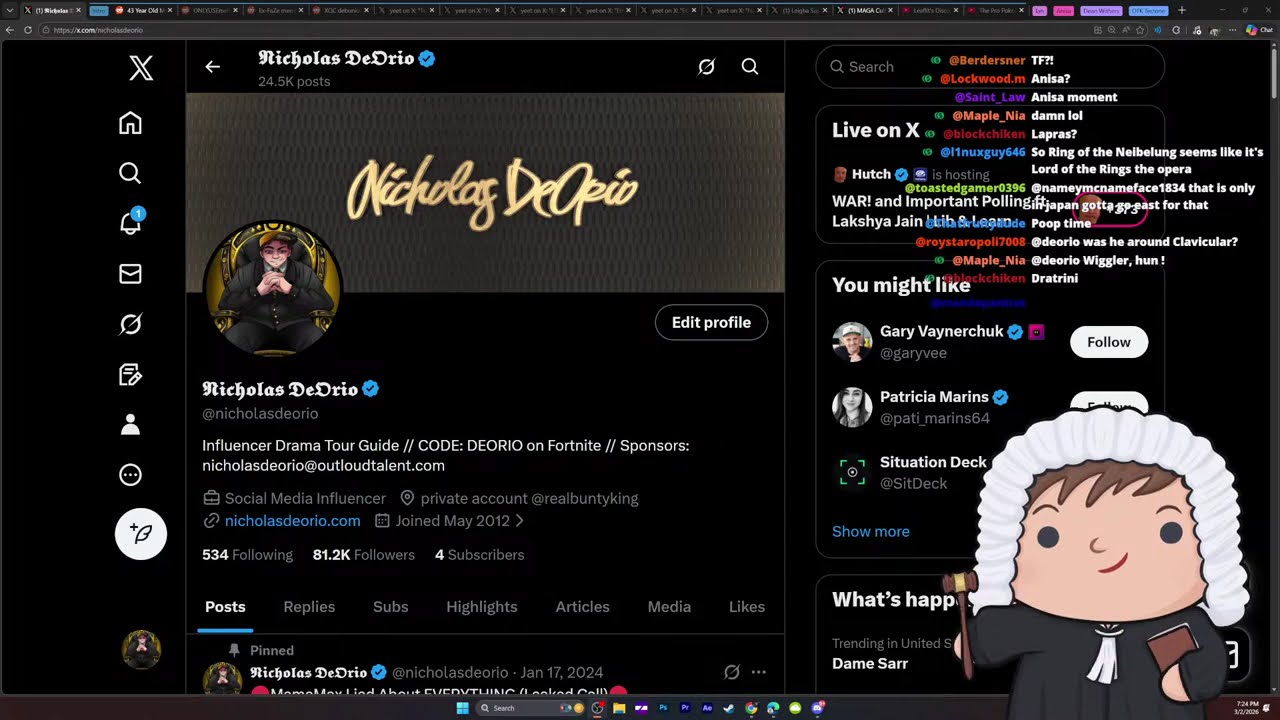
Task: Click verified badge next to profile name
Action: pos(371,389)
